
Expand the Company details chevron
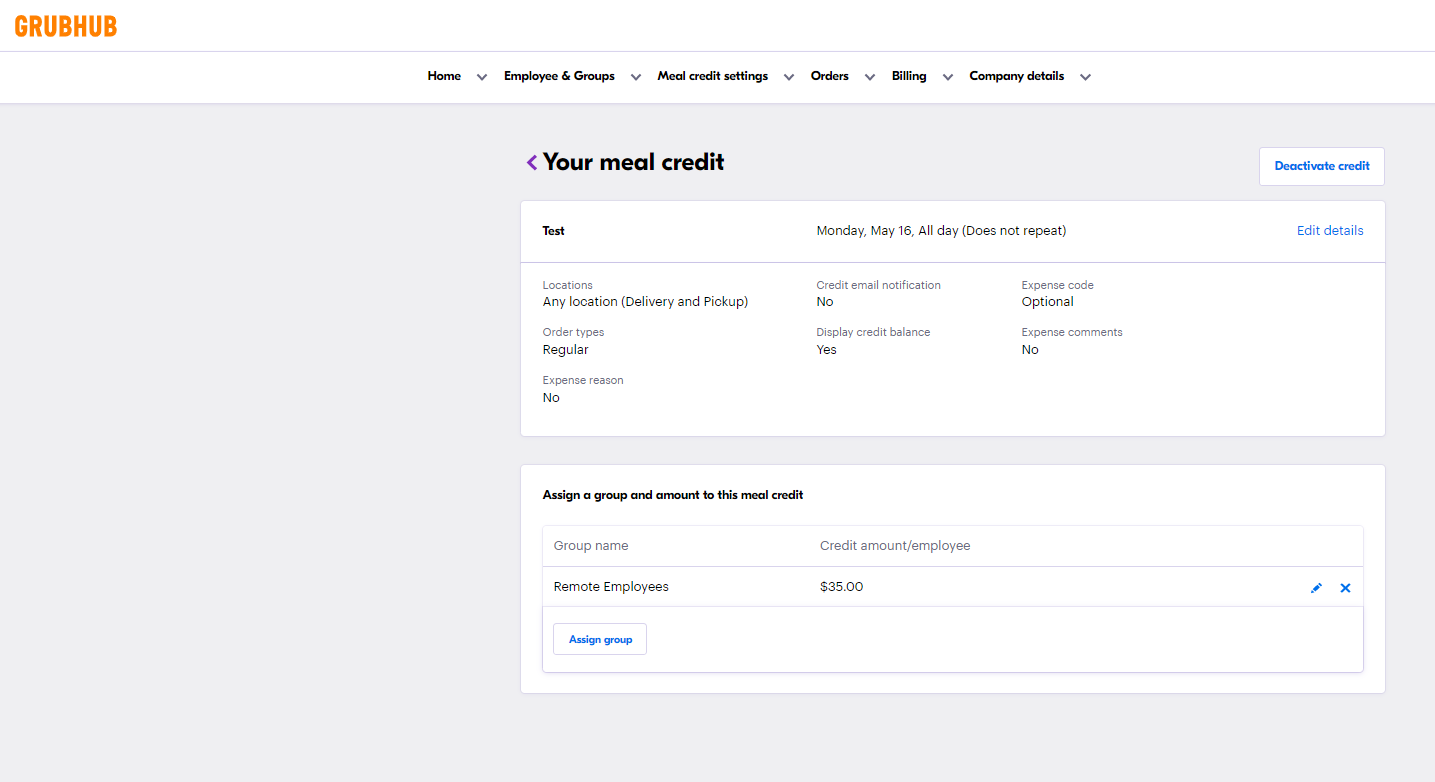pyautogui.click(x=1085, y=77)
